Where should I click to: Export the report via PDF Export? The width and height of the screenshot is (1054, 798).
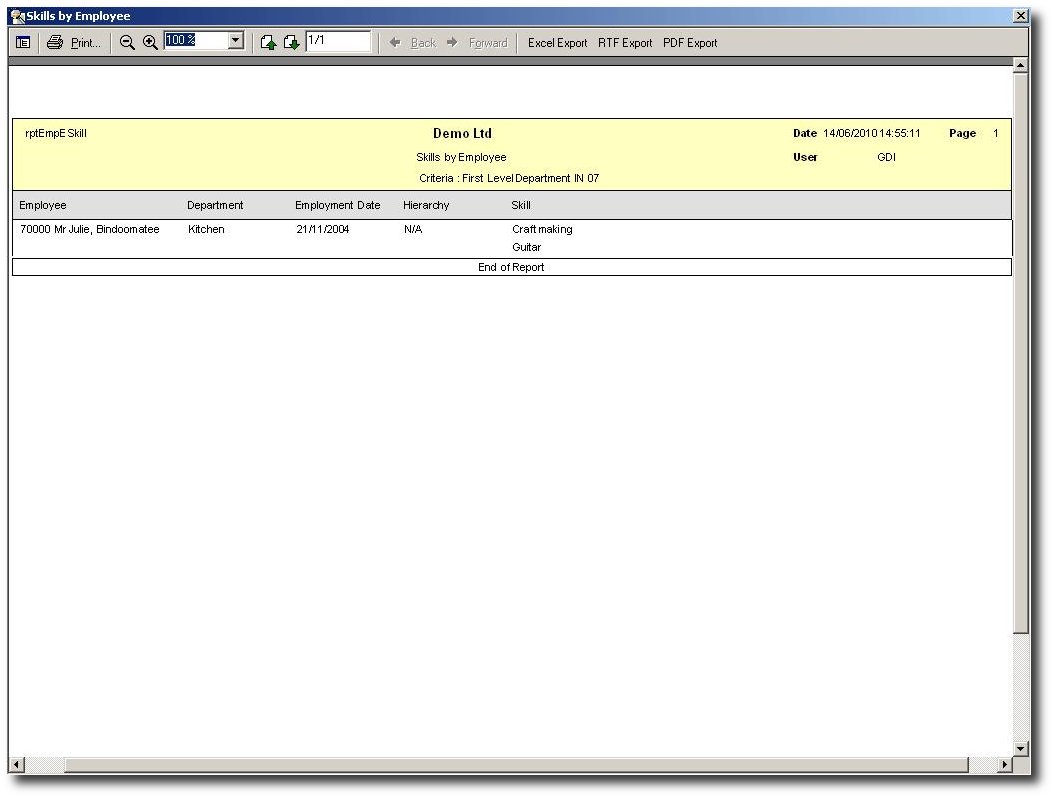pos(690,43)
